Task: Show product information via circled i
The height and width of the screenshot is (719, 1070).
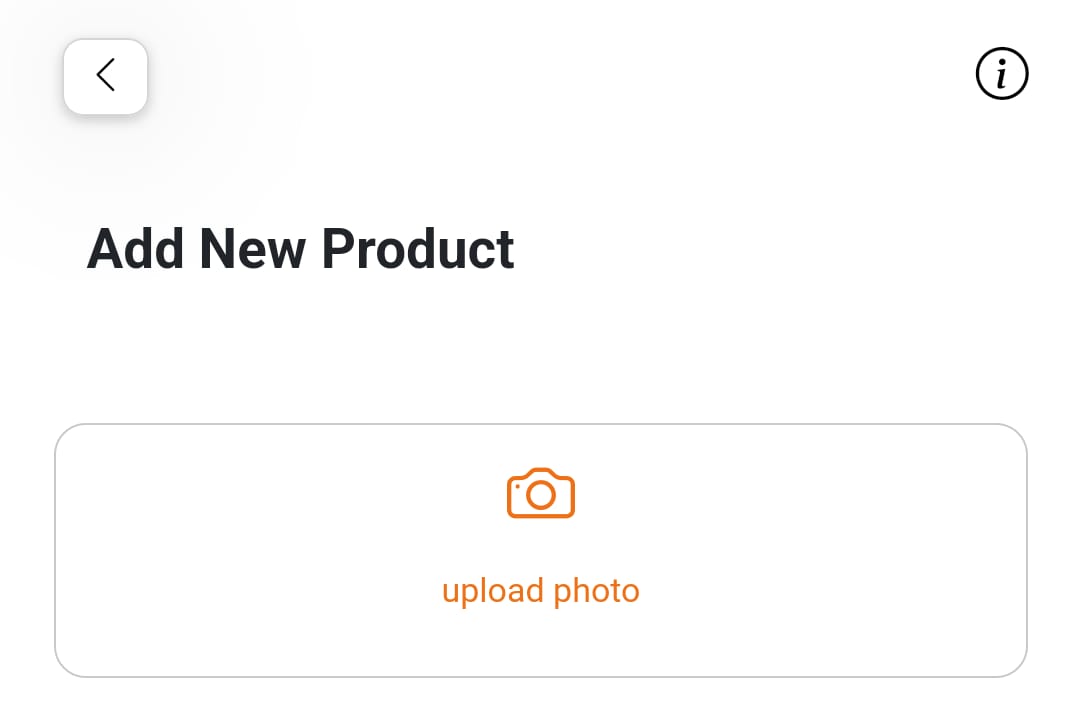Action: (x=1002, y=74)
